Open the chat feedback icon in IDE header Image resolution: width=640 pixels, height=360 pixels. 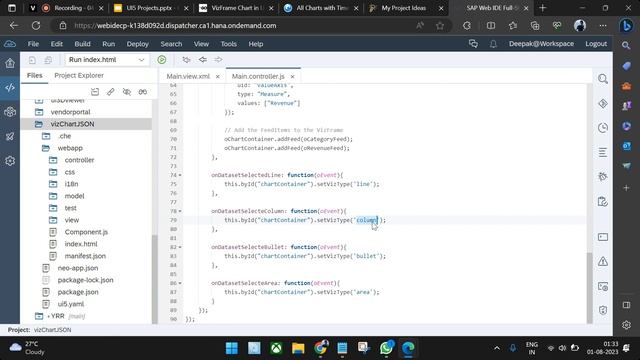point(473,44)
